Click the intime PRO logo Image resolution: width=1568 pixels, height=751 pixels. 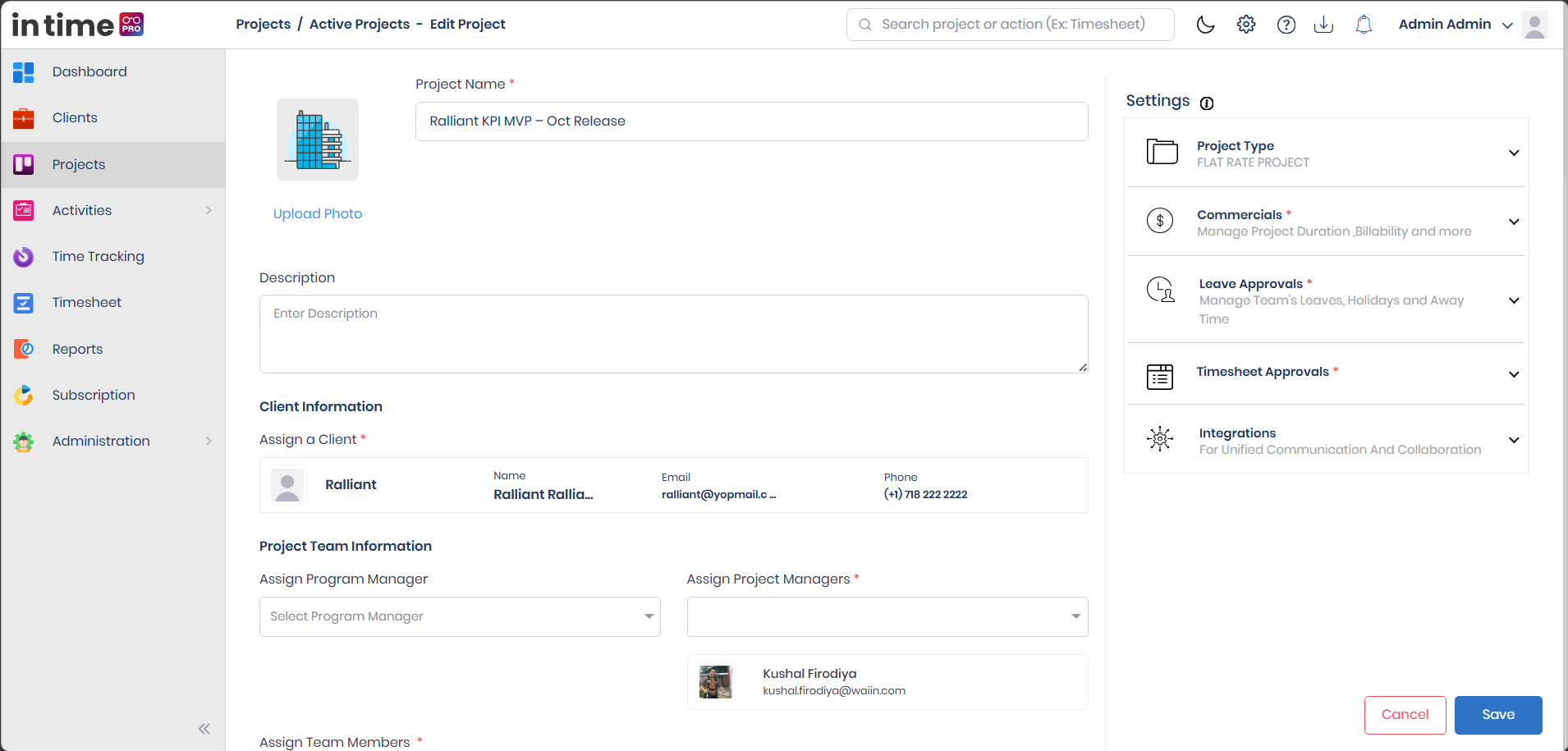(x=78, y=25)
